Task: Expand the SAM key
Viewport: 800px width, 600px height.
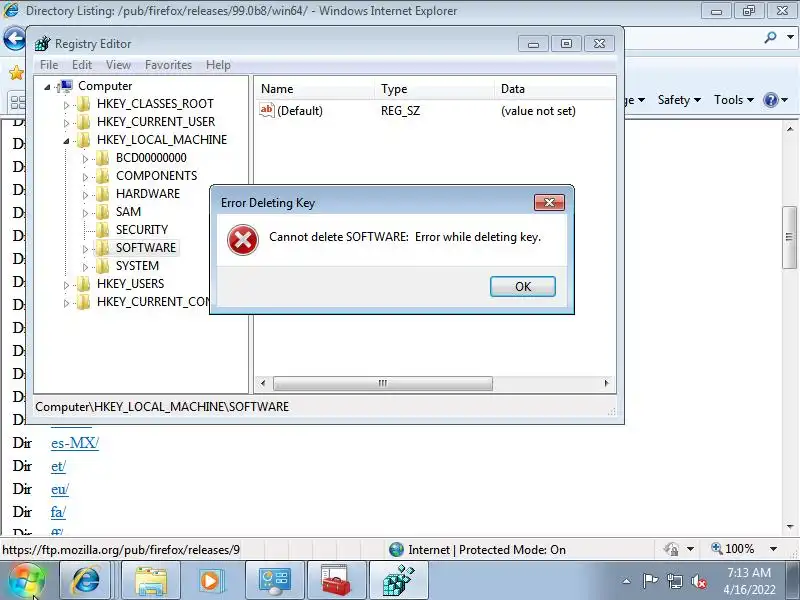Action: 85,213
